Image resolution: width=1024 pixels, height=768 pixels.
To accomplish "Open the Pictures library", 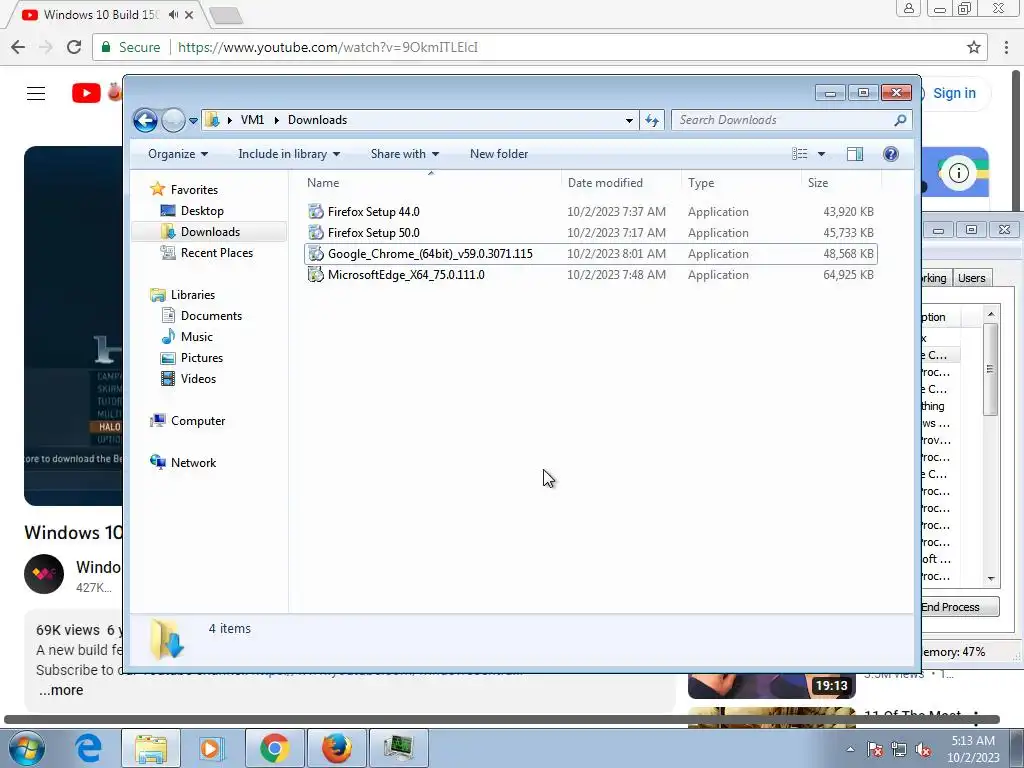I will point(202,357).
